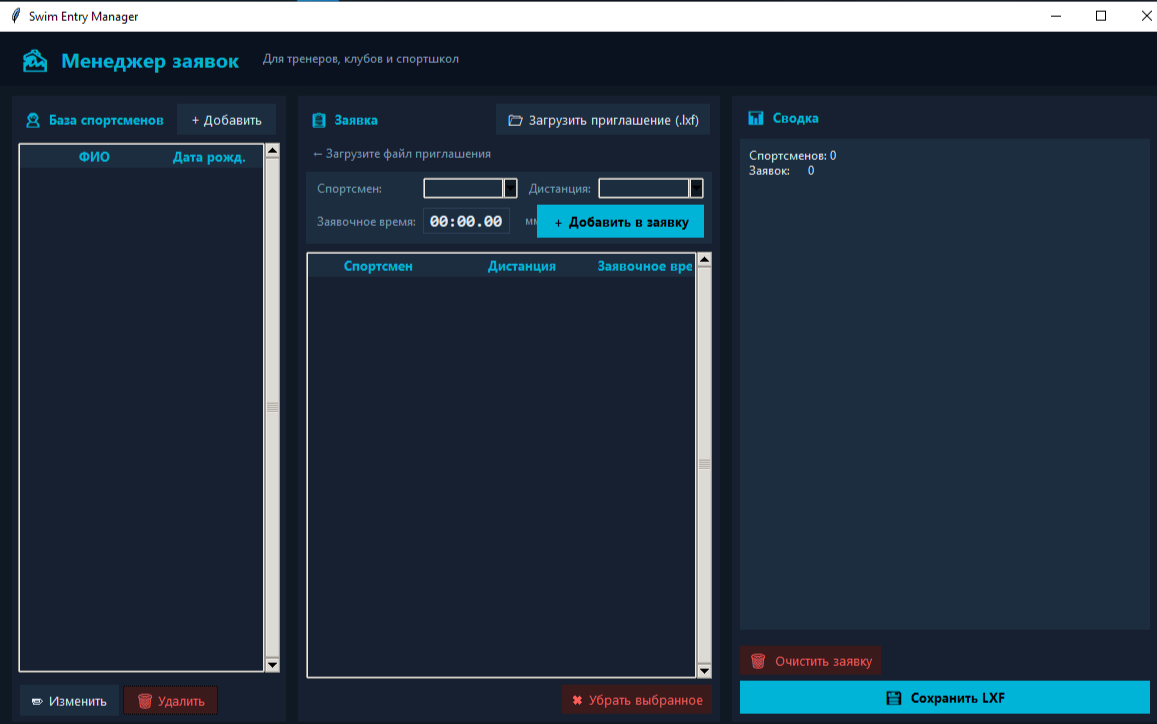This screenshot has height=724, width=1157.
Task: Click the swimmer logo icon beside Менеджер заявок
Action: coord(35,61)
